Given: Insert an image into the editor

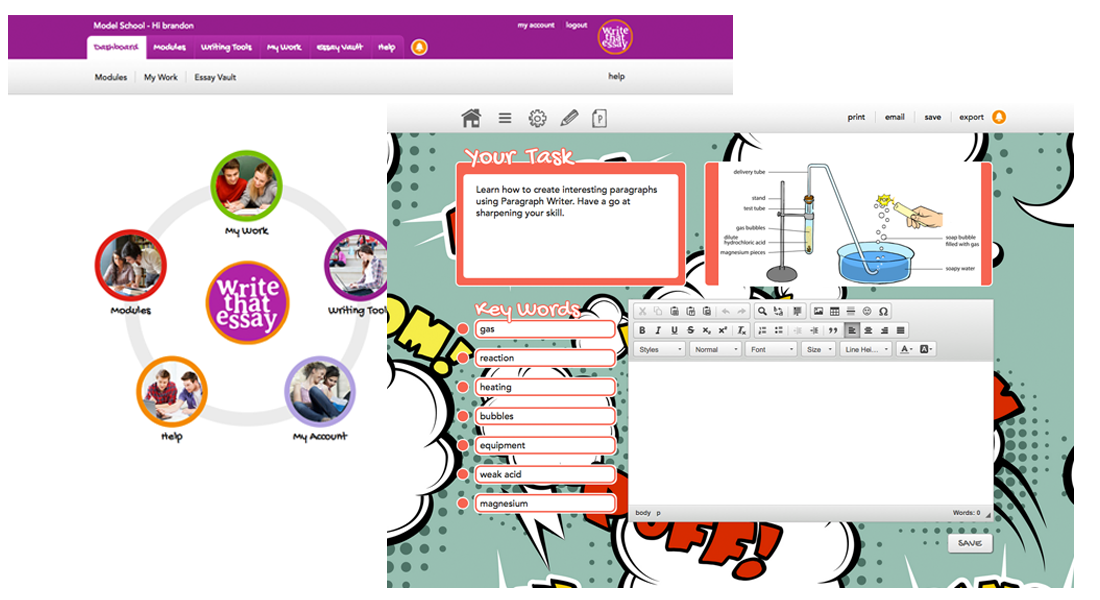Looking at the screenshot, I should [x=818, y=311].
